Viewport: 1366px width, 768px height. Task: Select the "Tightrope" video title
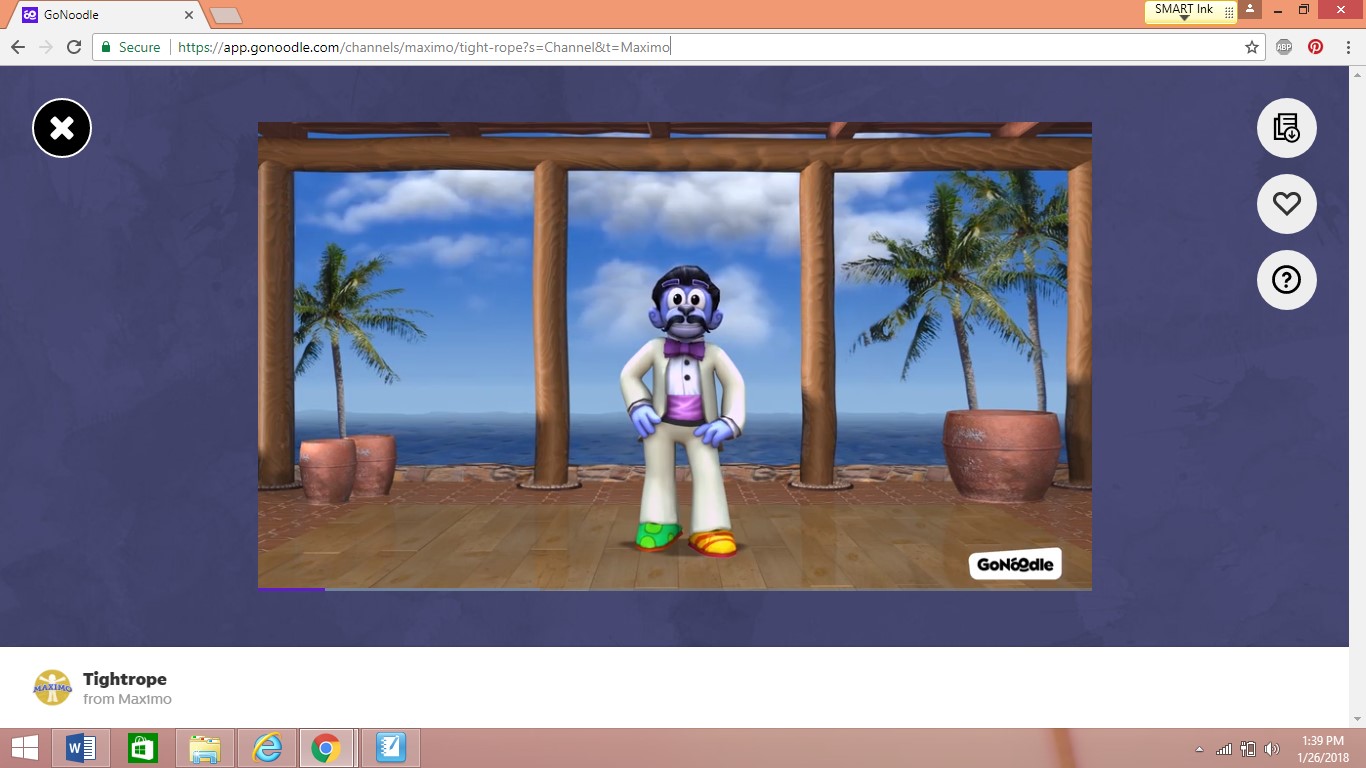[x=125, y=679]
